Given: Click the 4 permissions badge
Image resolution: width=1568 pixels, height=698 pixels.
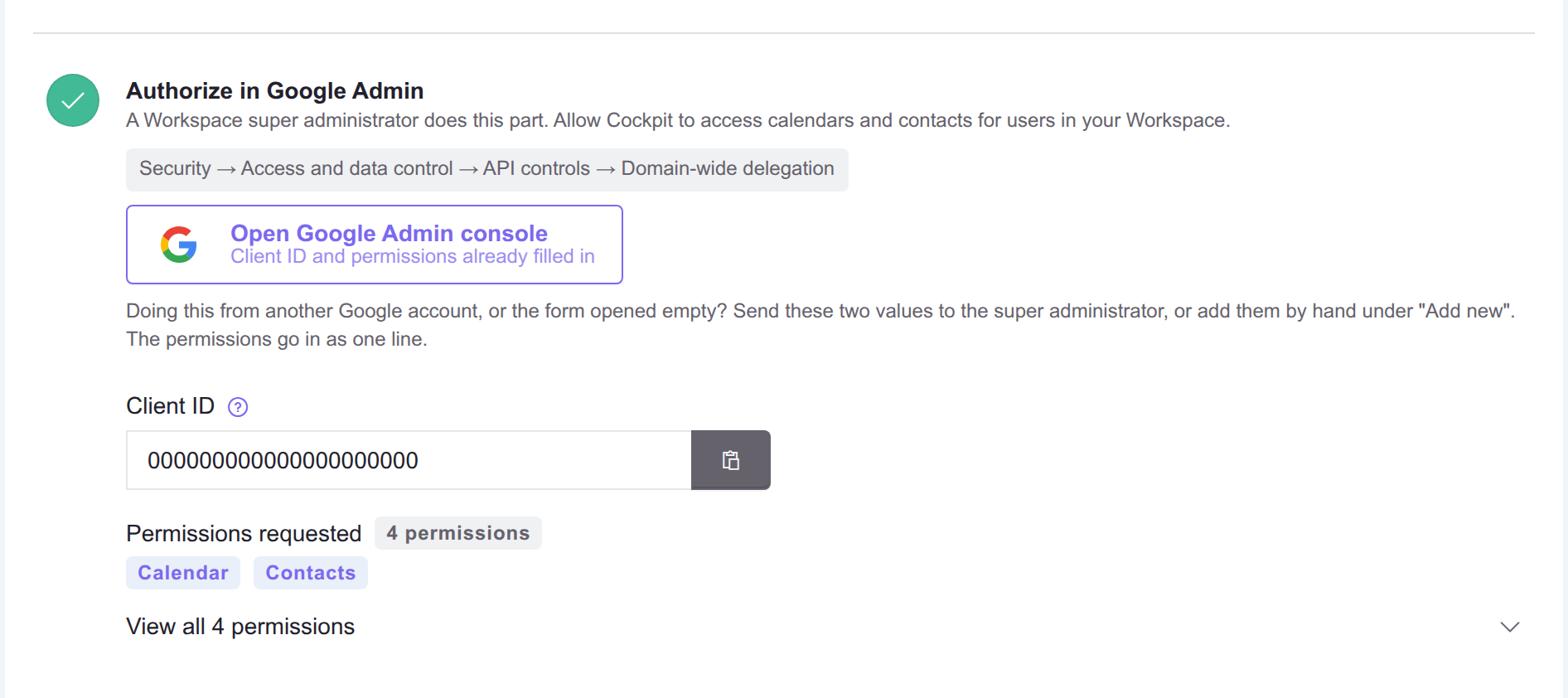Looking at the screenshot, I should click(x=458, y=533).
